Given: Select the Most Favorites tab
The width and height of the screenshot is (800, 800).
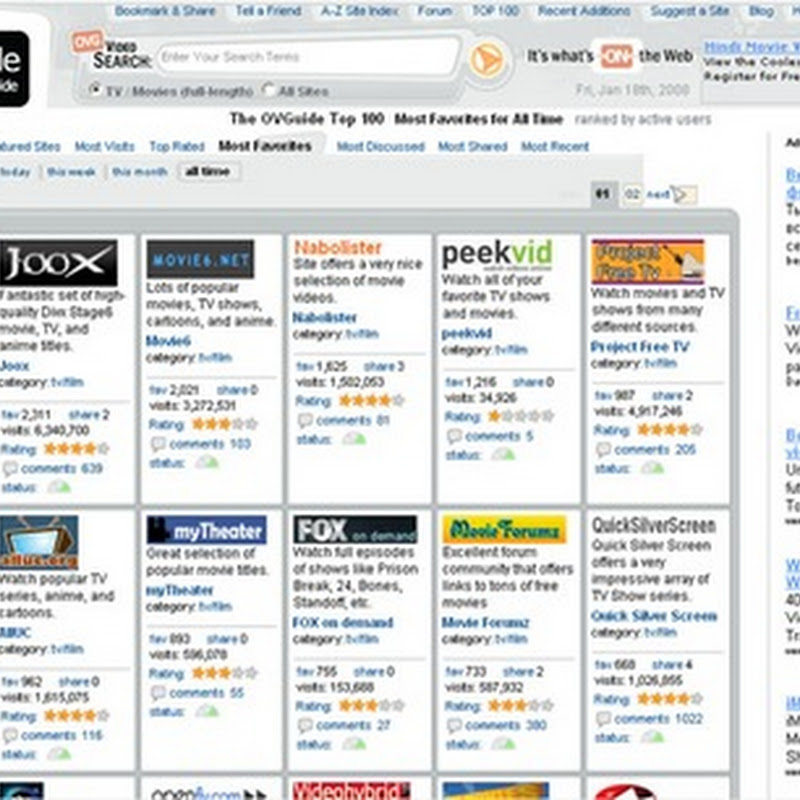Looking at the screenshot, I should tap(265, 146).
